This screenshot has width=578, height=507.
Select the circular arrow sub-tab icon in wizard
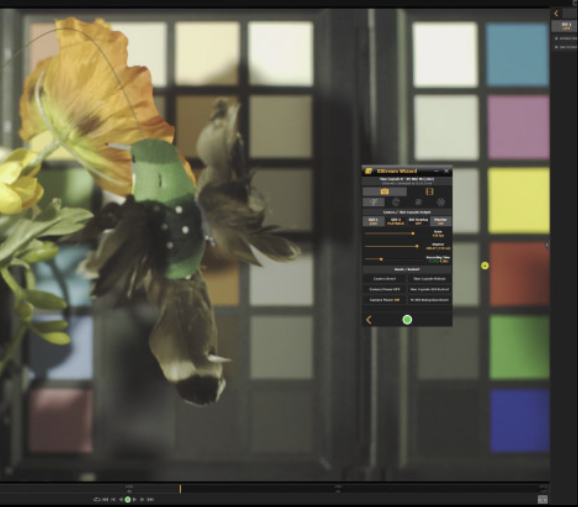point(396,202)
